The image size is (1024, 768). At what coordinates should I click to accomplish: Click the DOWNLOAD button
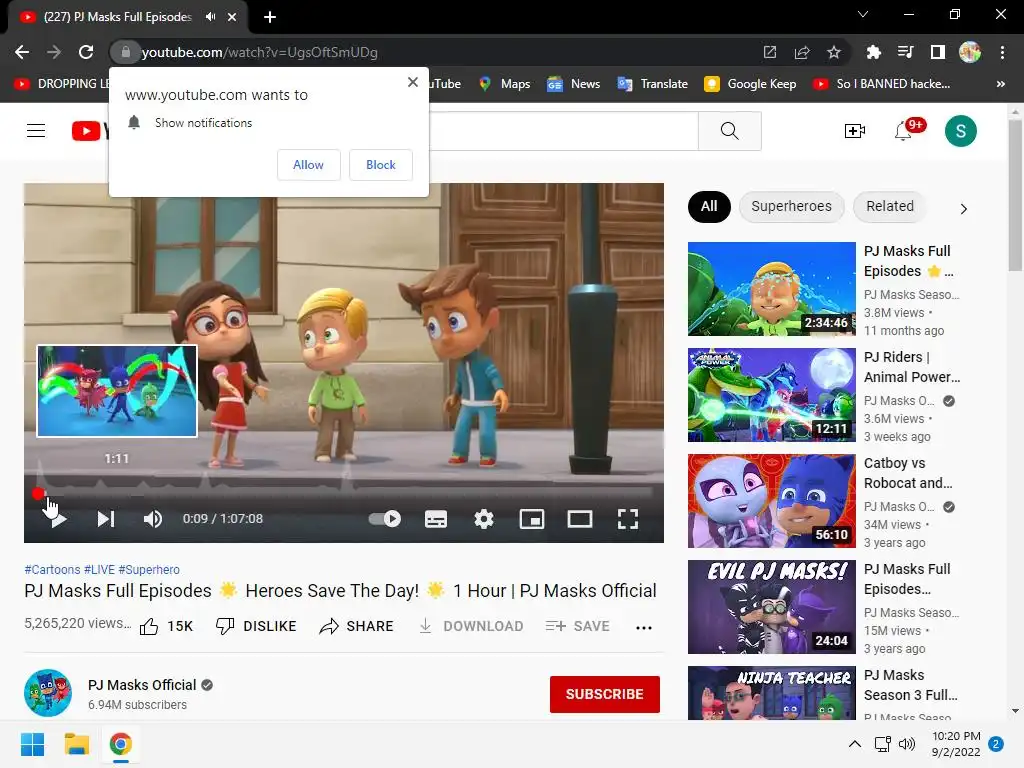tap(471, 626)
